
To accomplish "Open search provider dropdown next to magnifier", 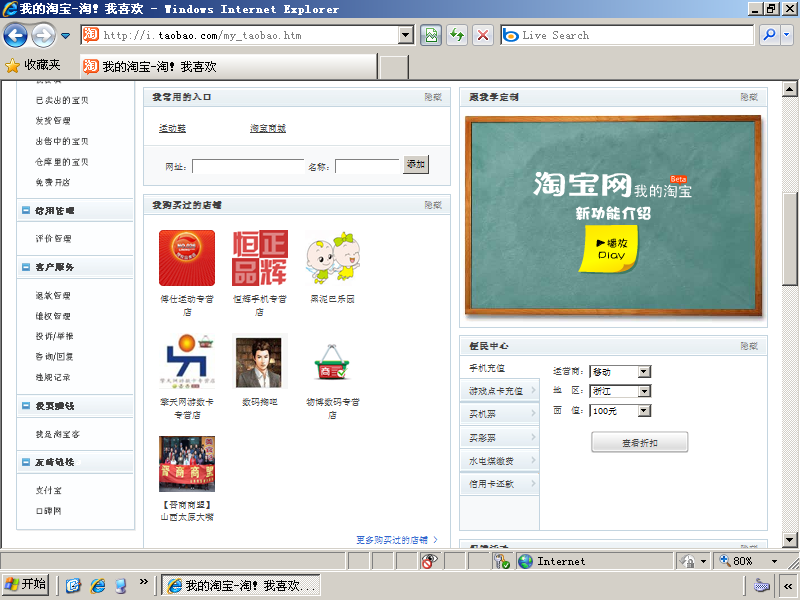I will (787, 35).
